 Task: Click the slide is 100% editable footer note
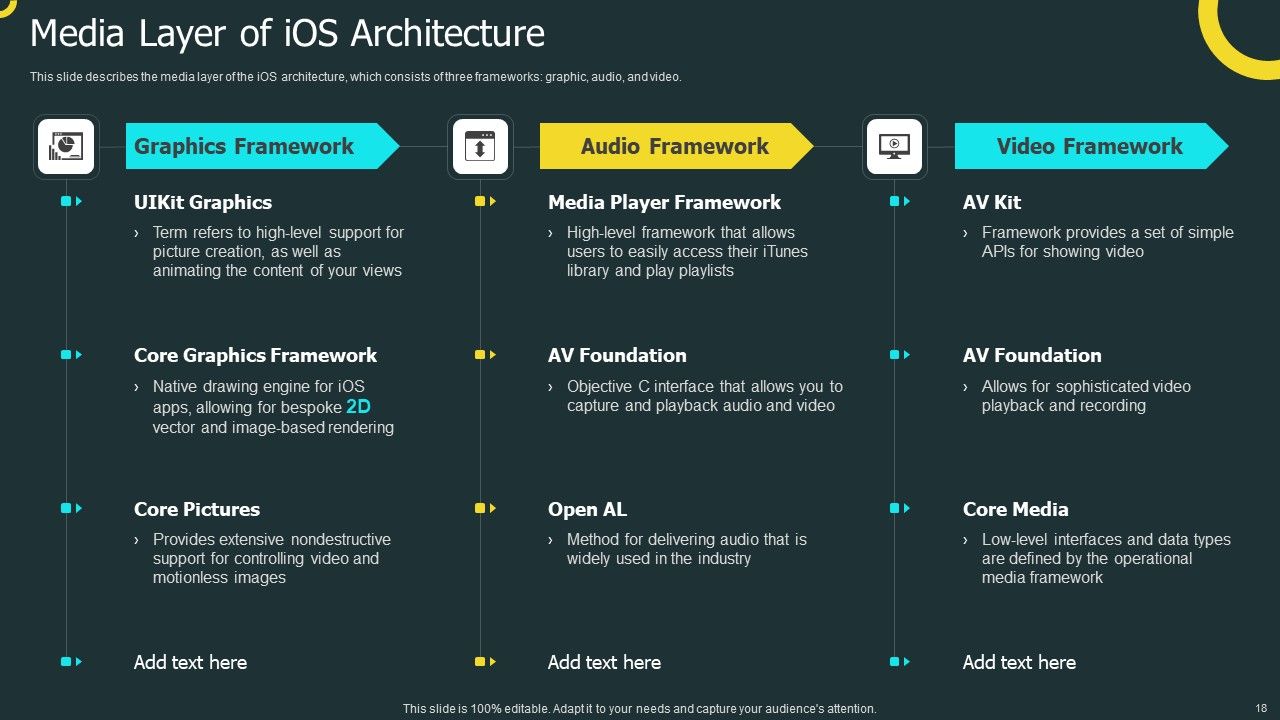coord(639,708)
